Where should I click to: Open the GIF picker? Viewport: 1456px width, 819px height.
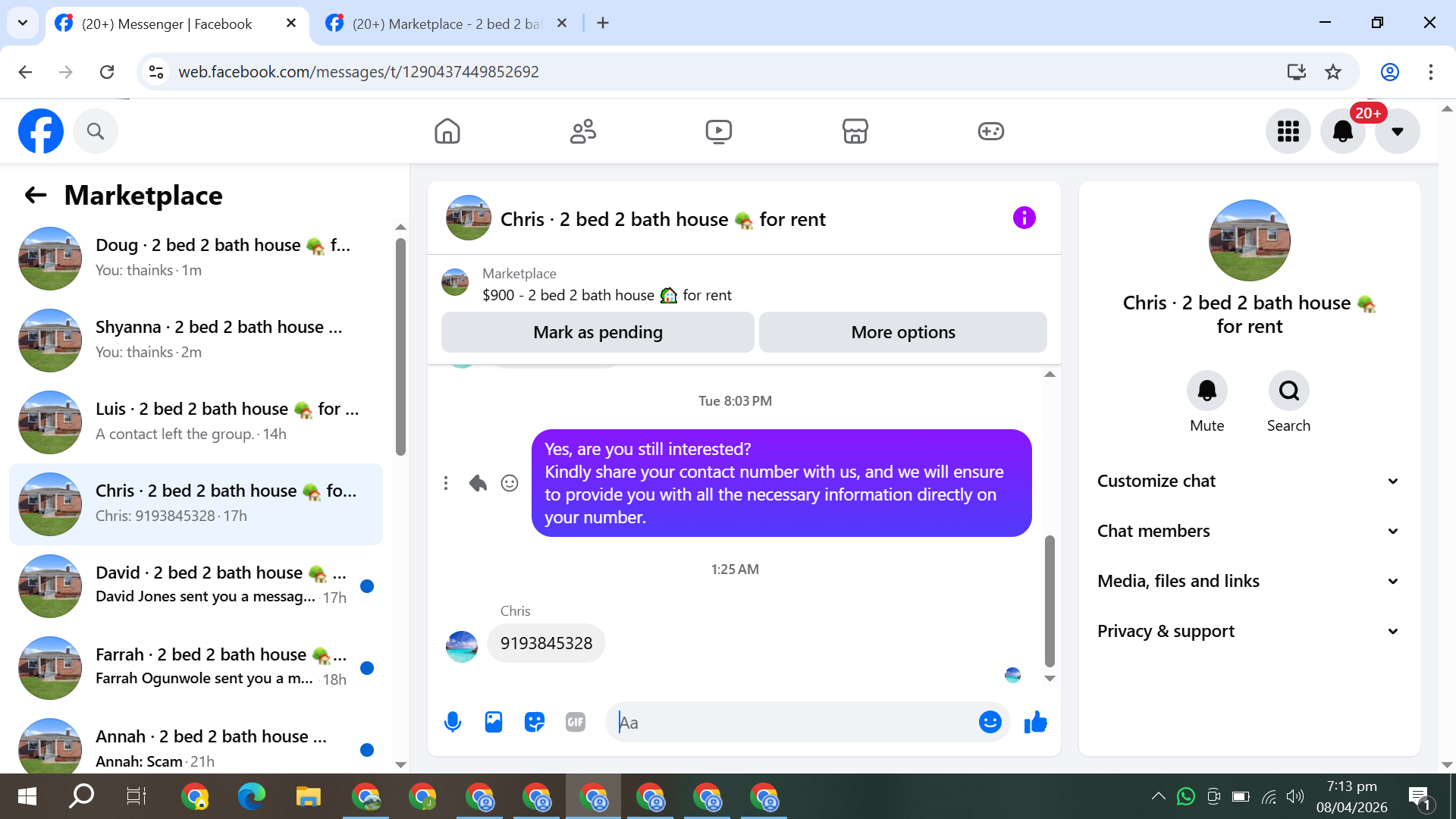[576, 722]
